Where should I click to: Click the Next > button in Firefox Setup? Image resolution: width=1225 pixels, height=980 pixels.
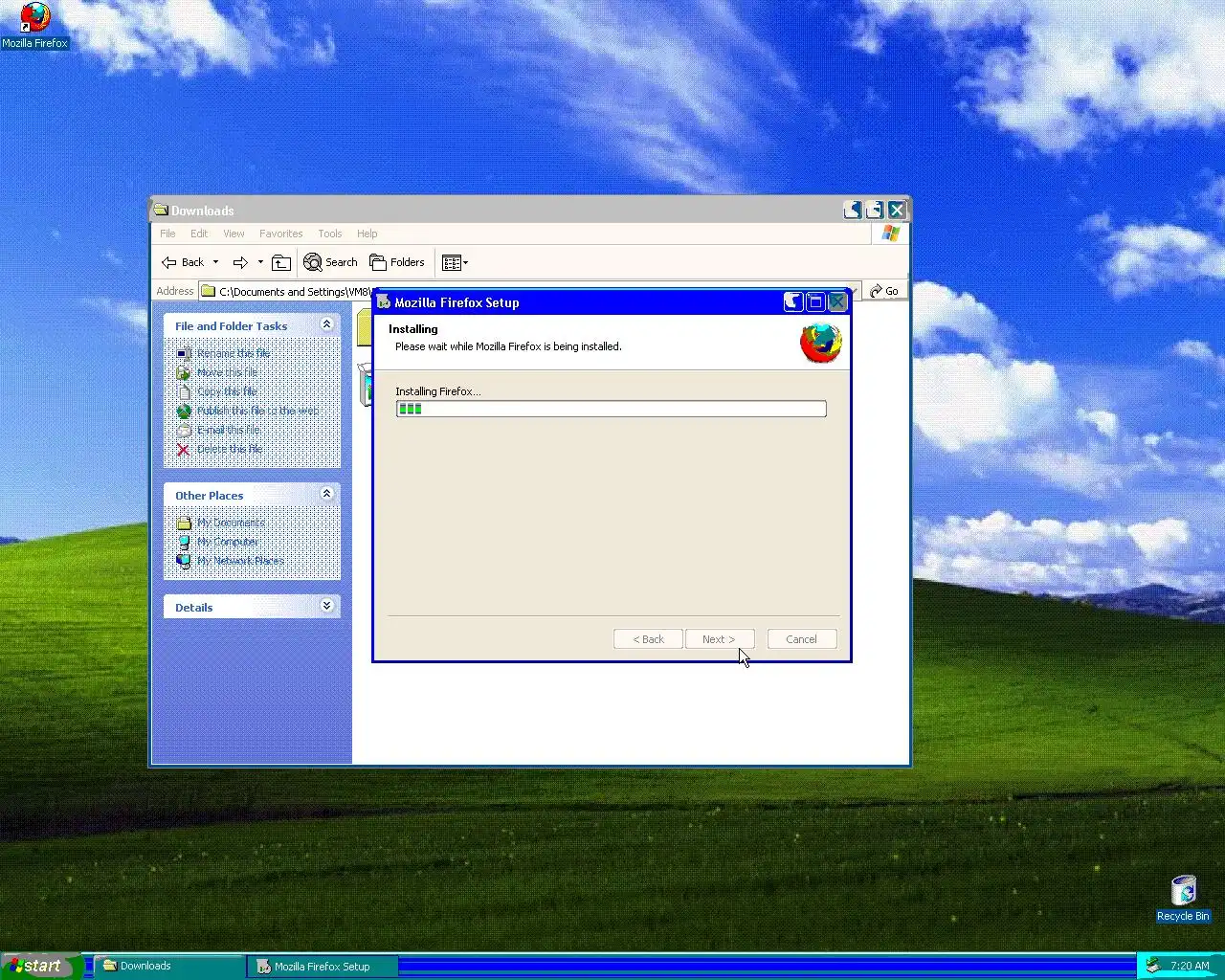coord(719,639)
